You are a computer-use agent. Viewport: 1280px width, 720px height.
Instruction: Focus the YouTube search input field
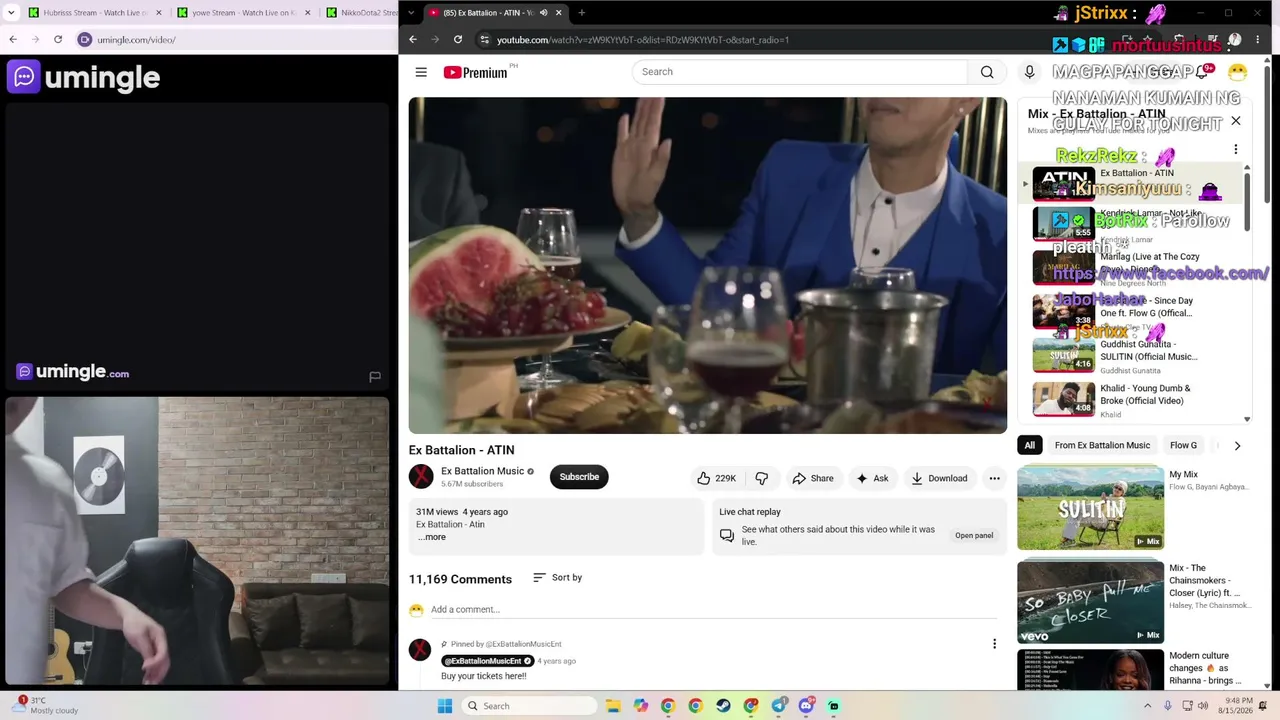[x=800, y=72]
